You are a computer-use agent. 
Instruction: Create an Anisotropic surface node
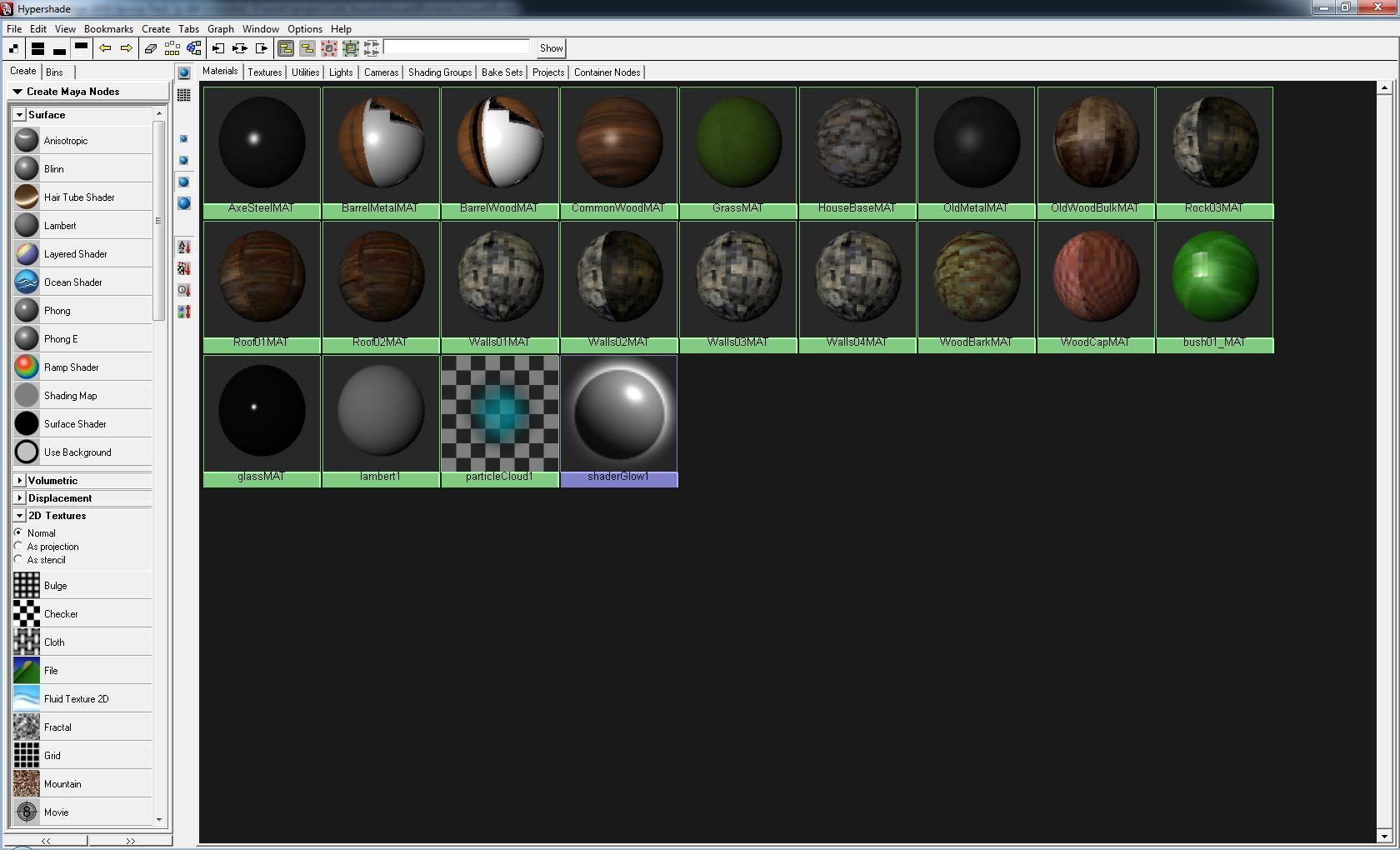82,141
